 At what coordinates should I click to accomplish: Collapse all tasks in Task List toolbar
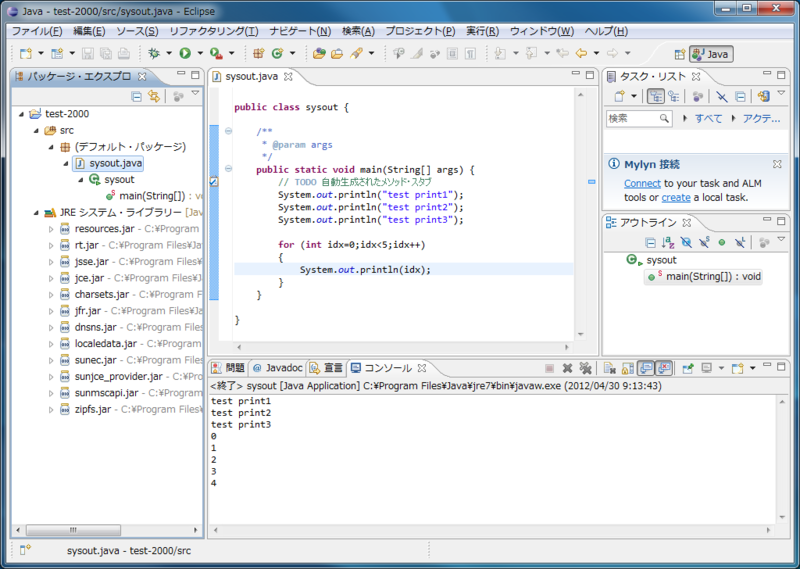(x=740, y=96)
